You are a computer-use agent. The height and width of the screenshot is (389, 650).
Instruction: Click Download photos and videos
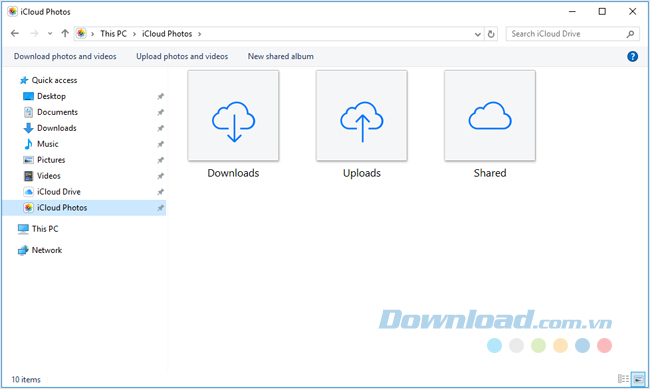(65, 56)
